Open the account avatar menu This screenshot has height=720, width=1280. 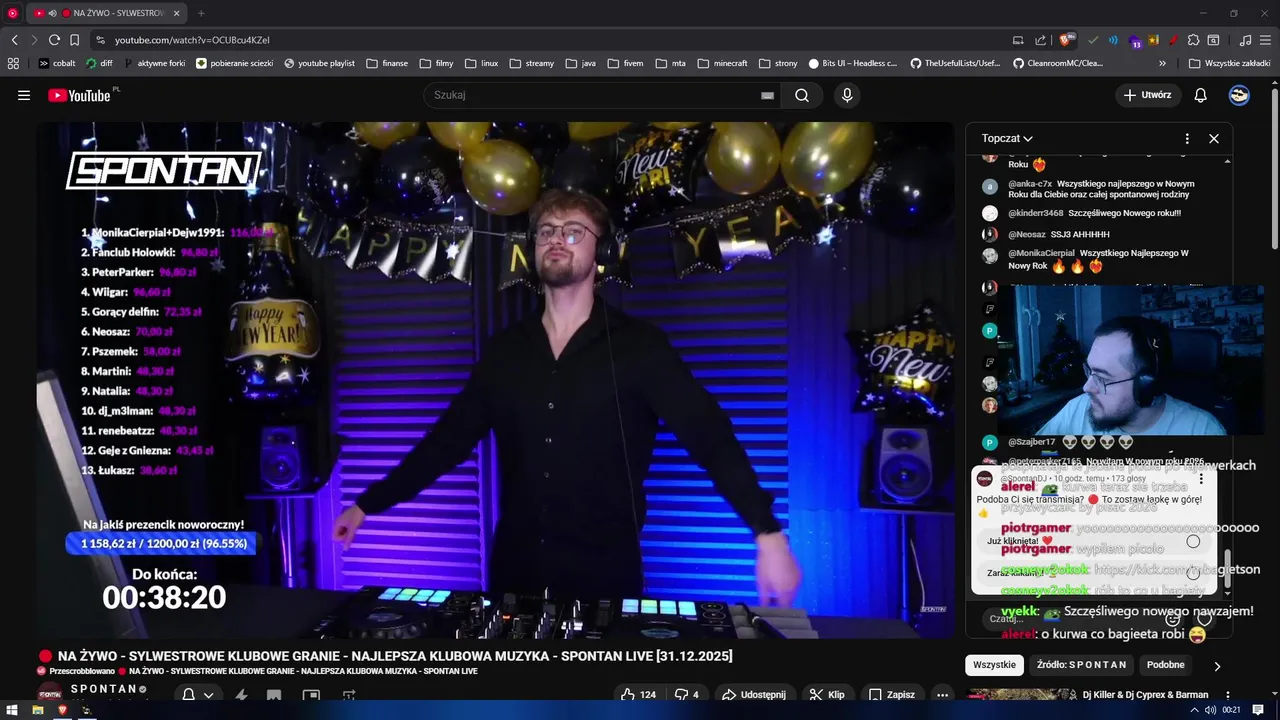click(x=1239, y=95)
